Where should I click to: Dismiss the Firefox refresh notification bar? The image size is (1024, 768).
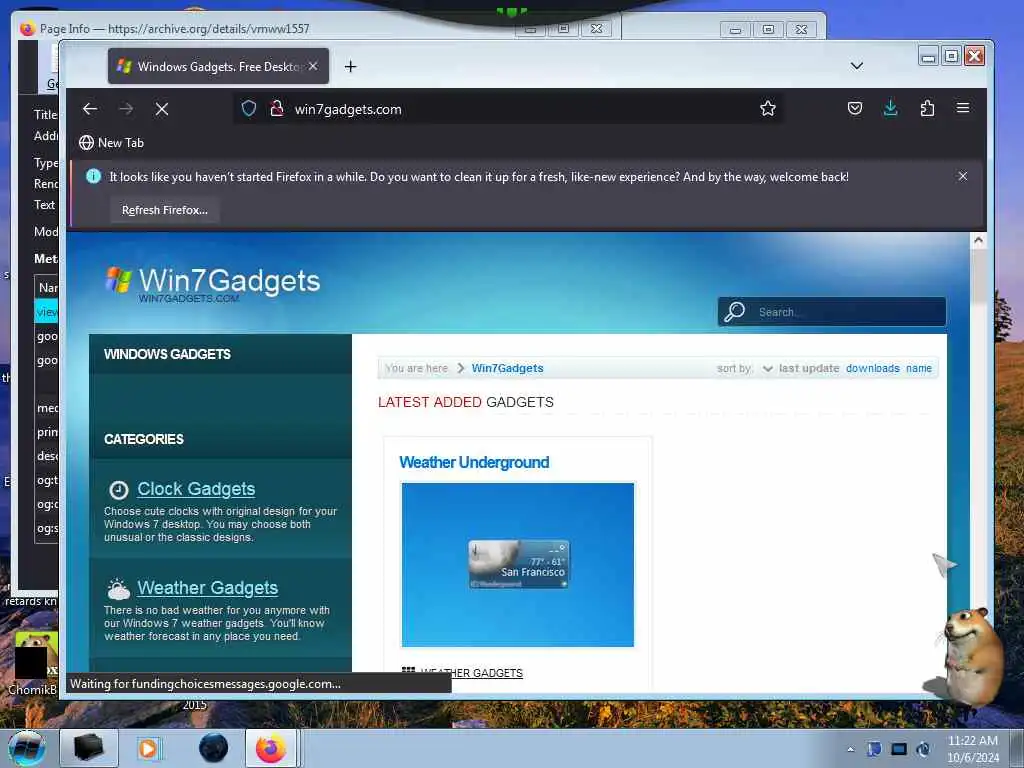click(x=963, y=176)
